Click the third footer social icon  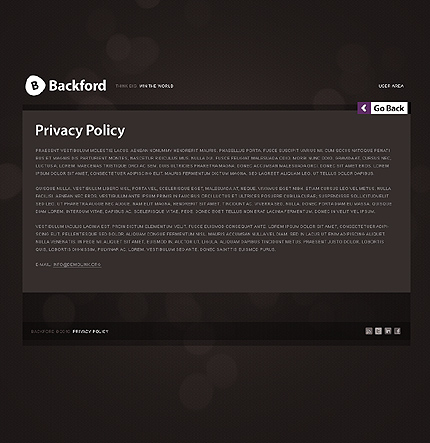point(388,331)
